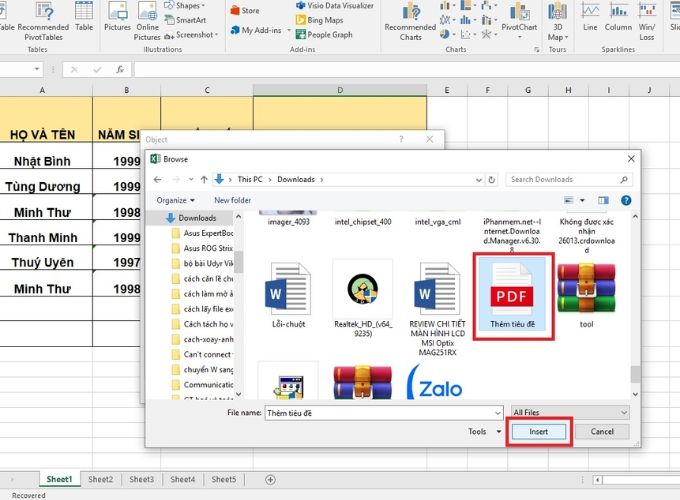Add a new sheet with plus button
Image resolution: width=680 pixels, height=500 pixels.
pos(270,480)
